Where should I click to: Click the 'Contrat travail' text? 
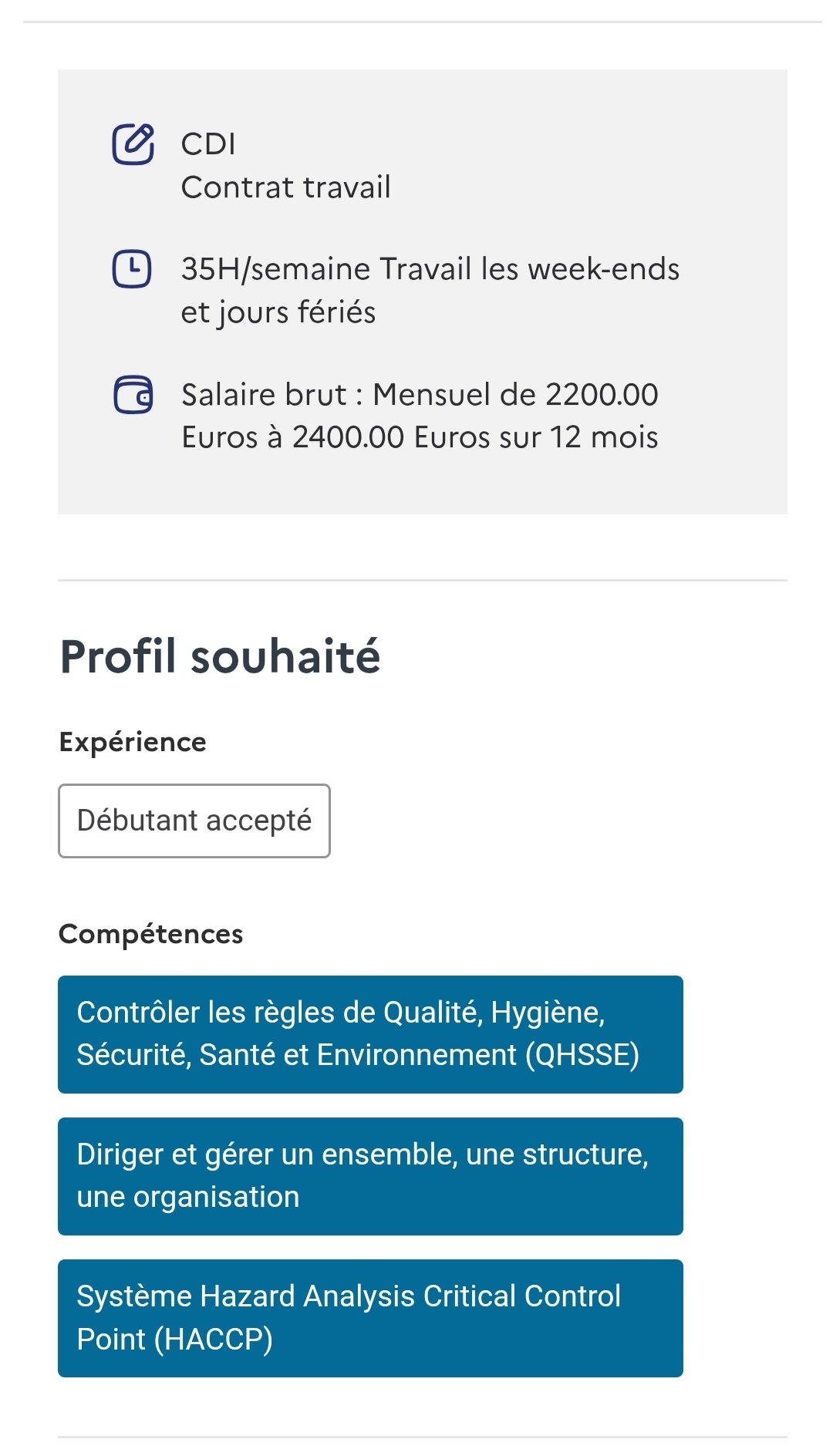pos(285,187)
